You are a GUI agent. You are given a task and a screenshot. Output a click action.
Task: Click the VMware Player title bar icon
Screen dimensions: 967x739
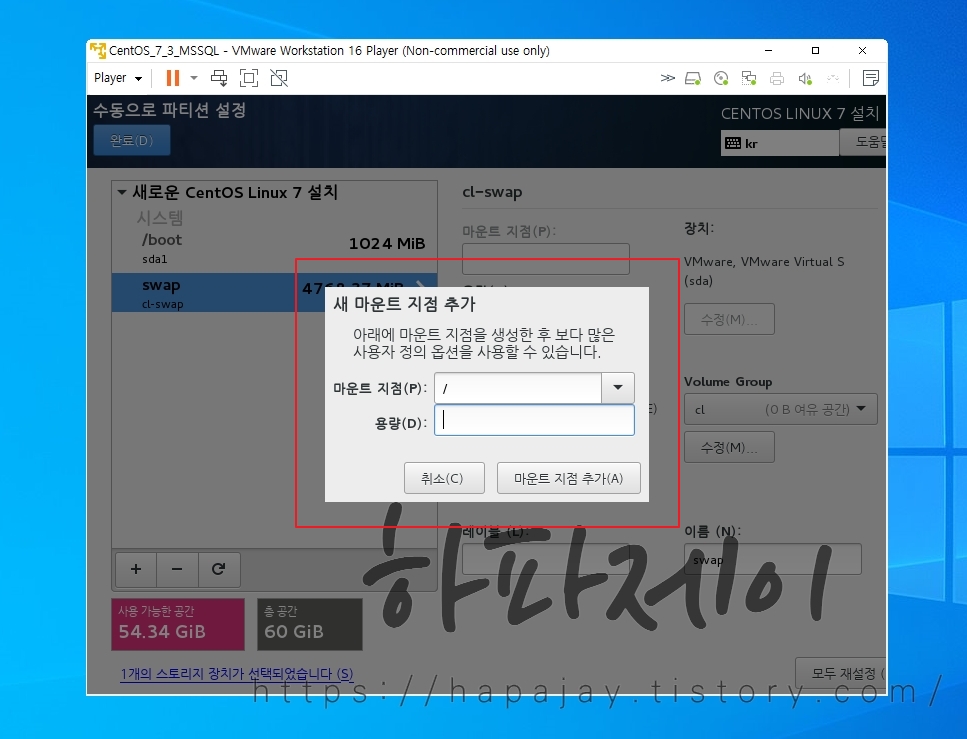(x=97, y=51)
